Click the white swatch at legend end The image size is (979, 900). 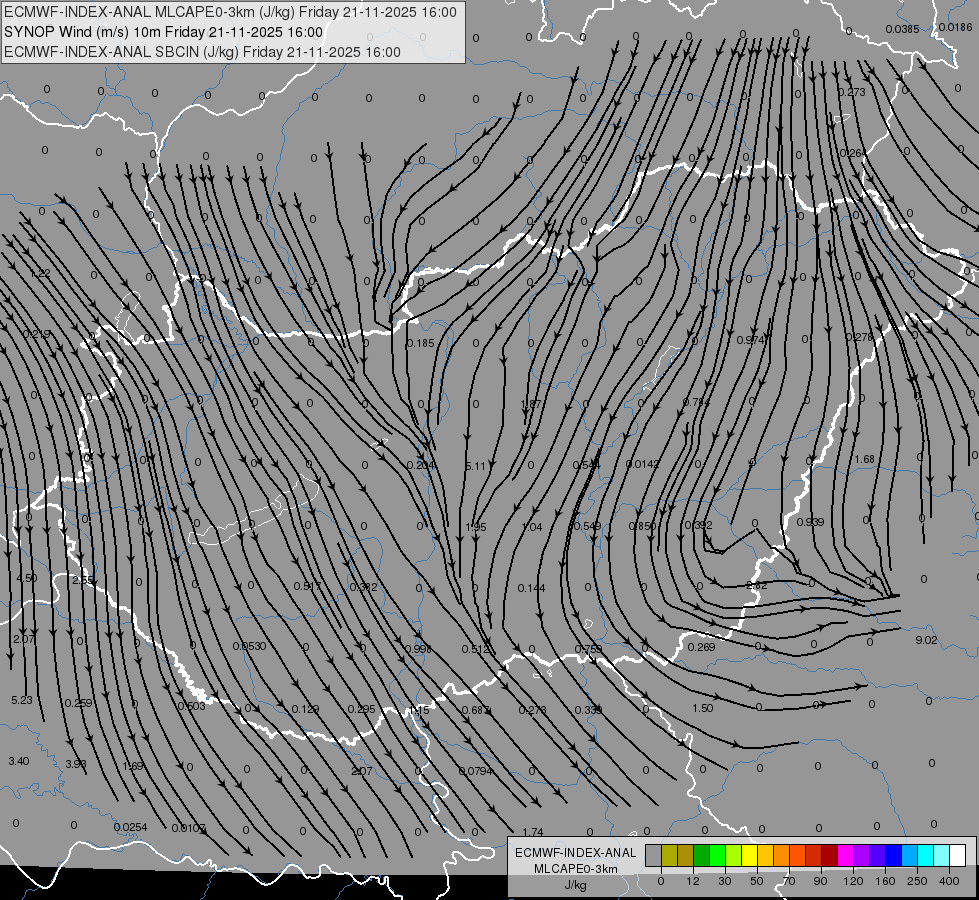(x=957, y=855)
